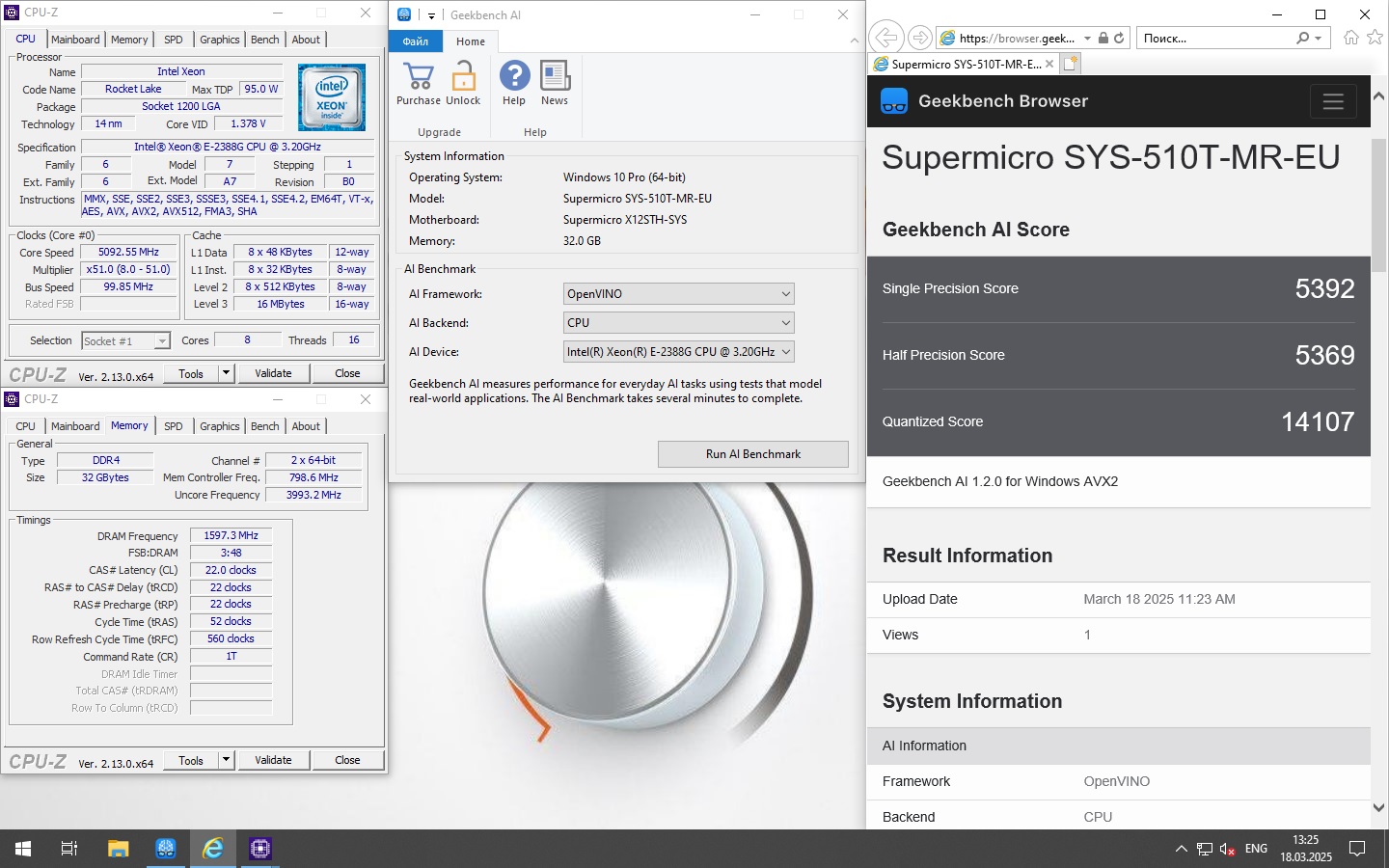Image resolution: width=1389 pixels, height=868 pixels.
Task: Open CPU-Z from the taskbar
Action: 259,849
